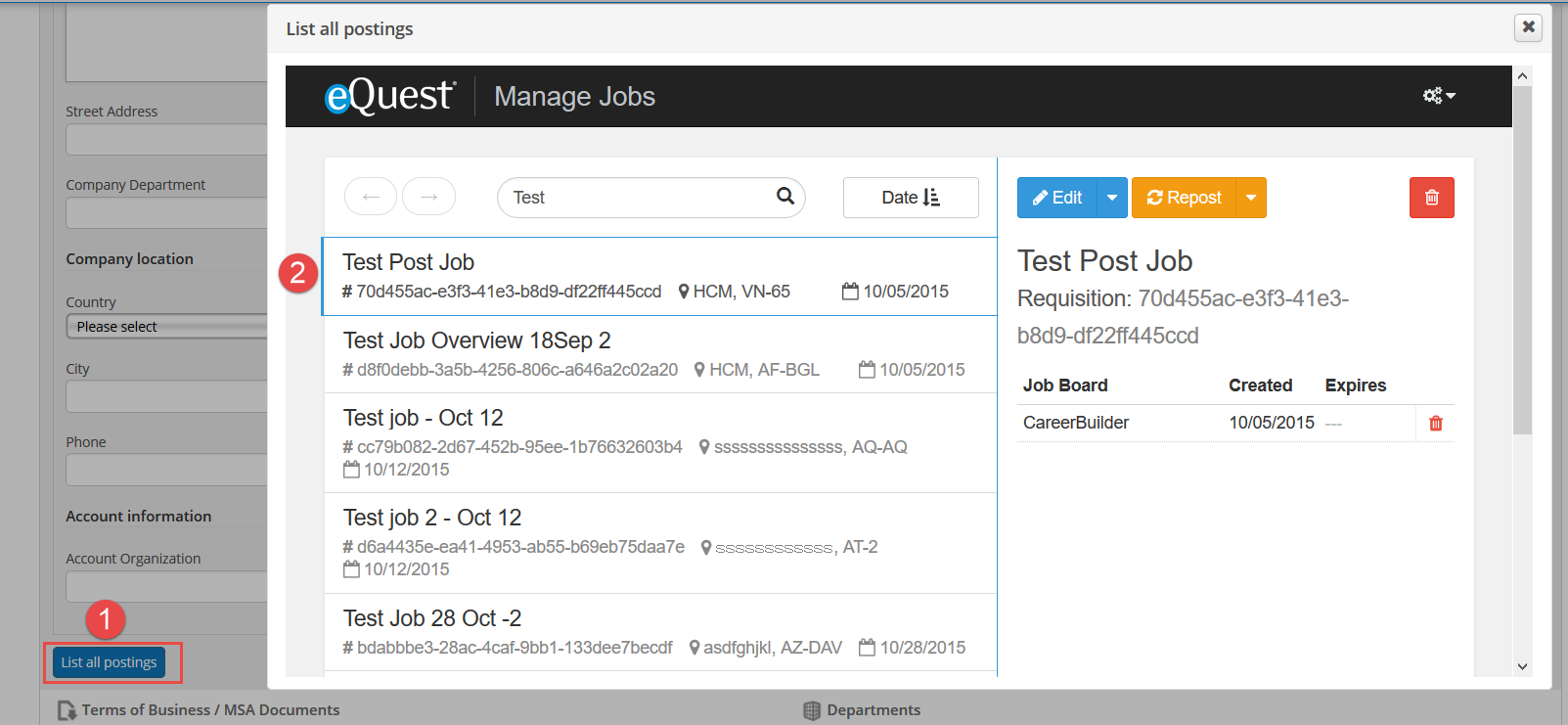Screen dimensions: 1568x725
Task: Click created date 10/05/2015 in CareerBuilder row
Action: click(x=1272, y=423)
